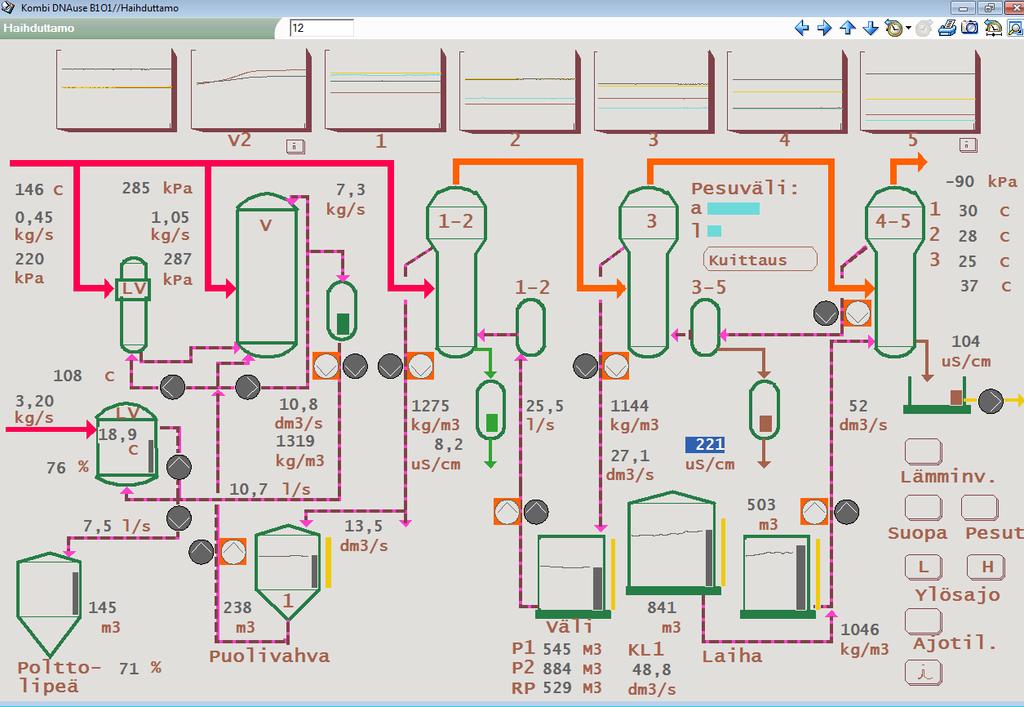Select the outlet pump with yellow arrow
This screenshot has width=1024, height=707.
[x=991, y=401]
